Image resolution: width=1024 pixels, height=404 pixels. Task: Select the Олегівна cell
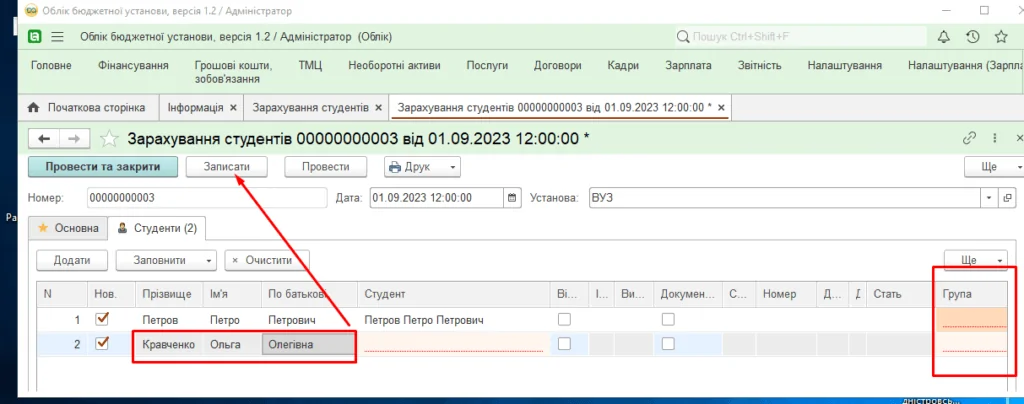(x=309, y=344)
